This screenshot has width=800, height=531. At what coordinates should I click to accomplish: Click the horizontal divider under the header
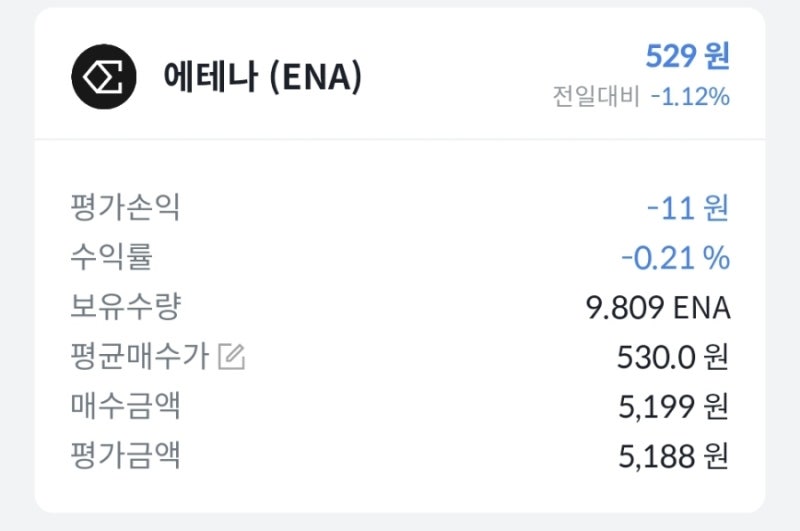click(x=400, y=139)
